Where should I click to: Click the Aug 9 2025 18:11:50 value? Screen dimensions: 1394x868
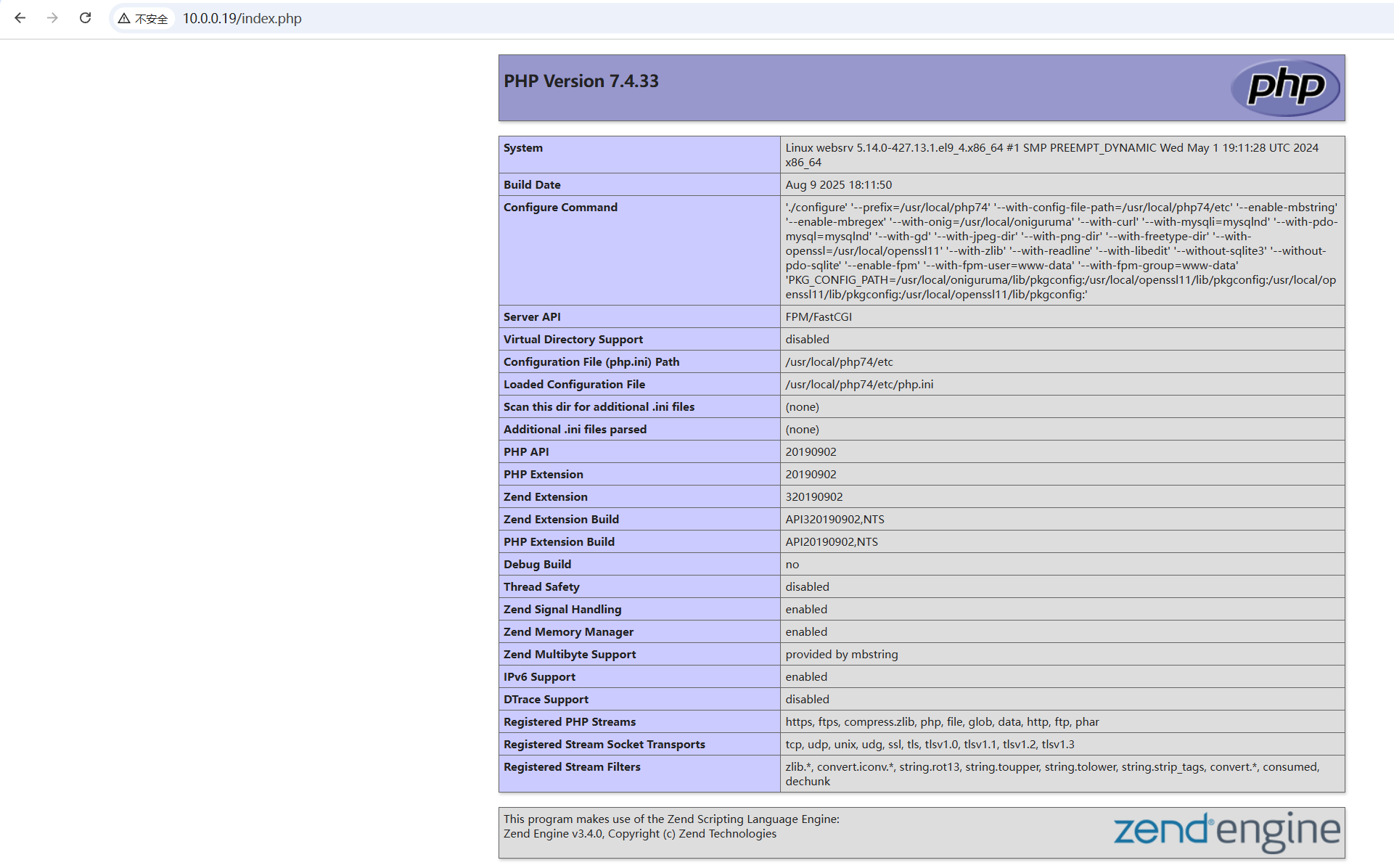pos(838,185)
